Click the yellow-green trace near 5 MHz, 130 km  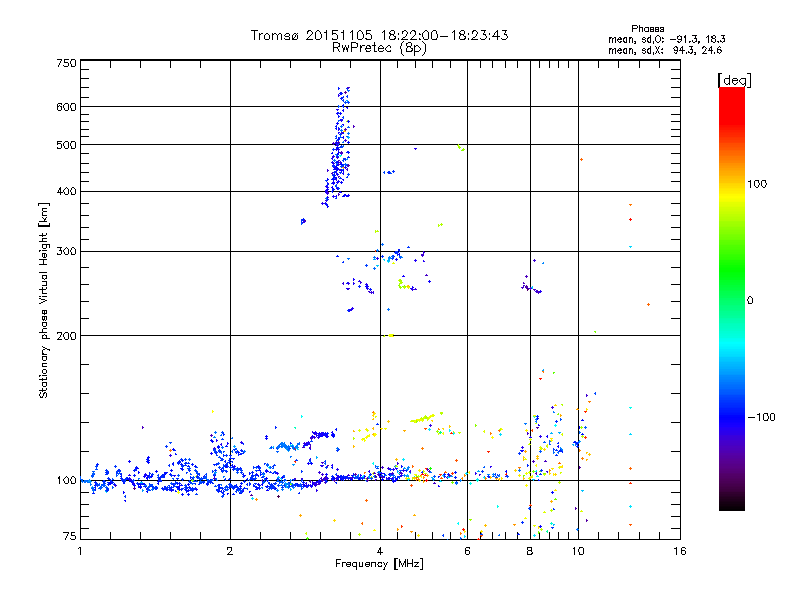(x=423, y=418)
